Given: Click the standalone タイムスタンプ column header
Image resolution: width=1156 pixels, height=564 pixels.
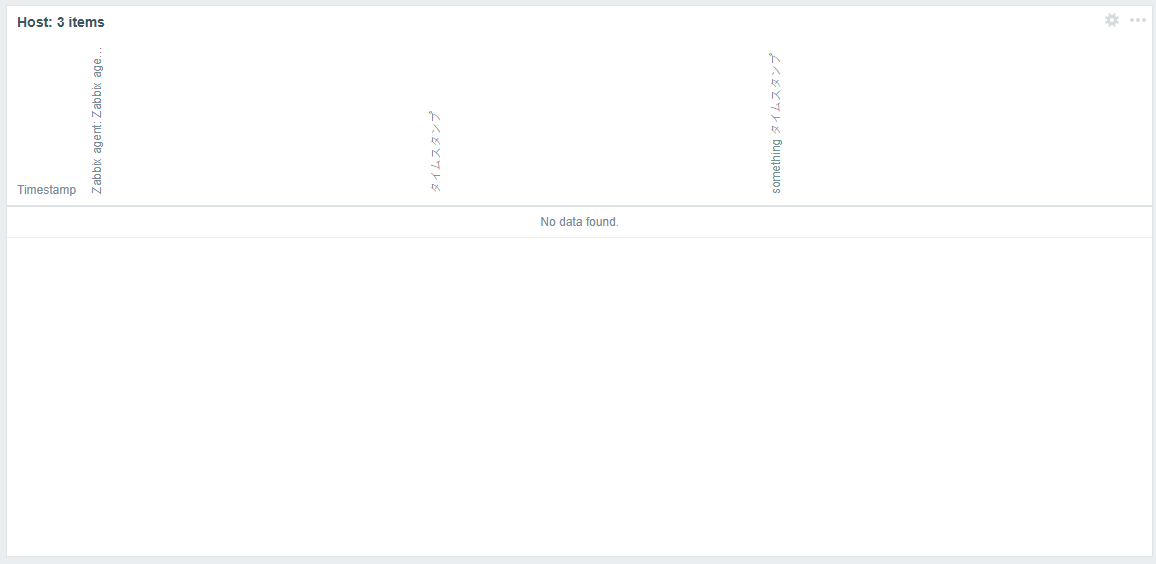Looking at the screenshot, I should [x=435, y=151].
